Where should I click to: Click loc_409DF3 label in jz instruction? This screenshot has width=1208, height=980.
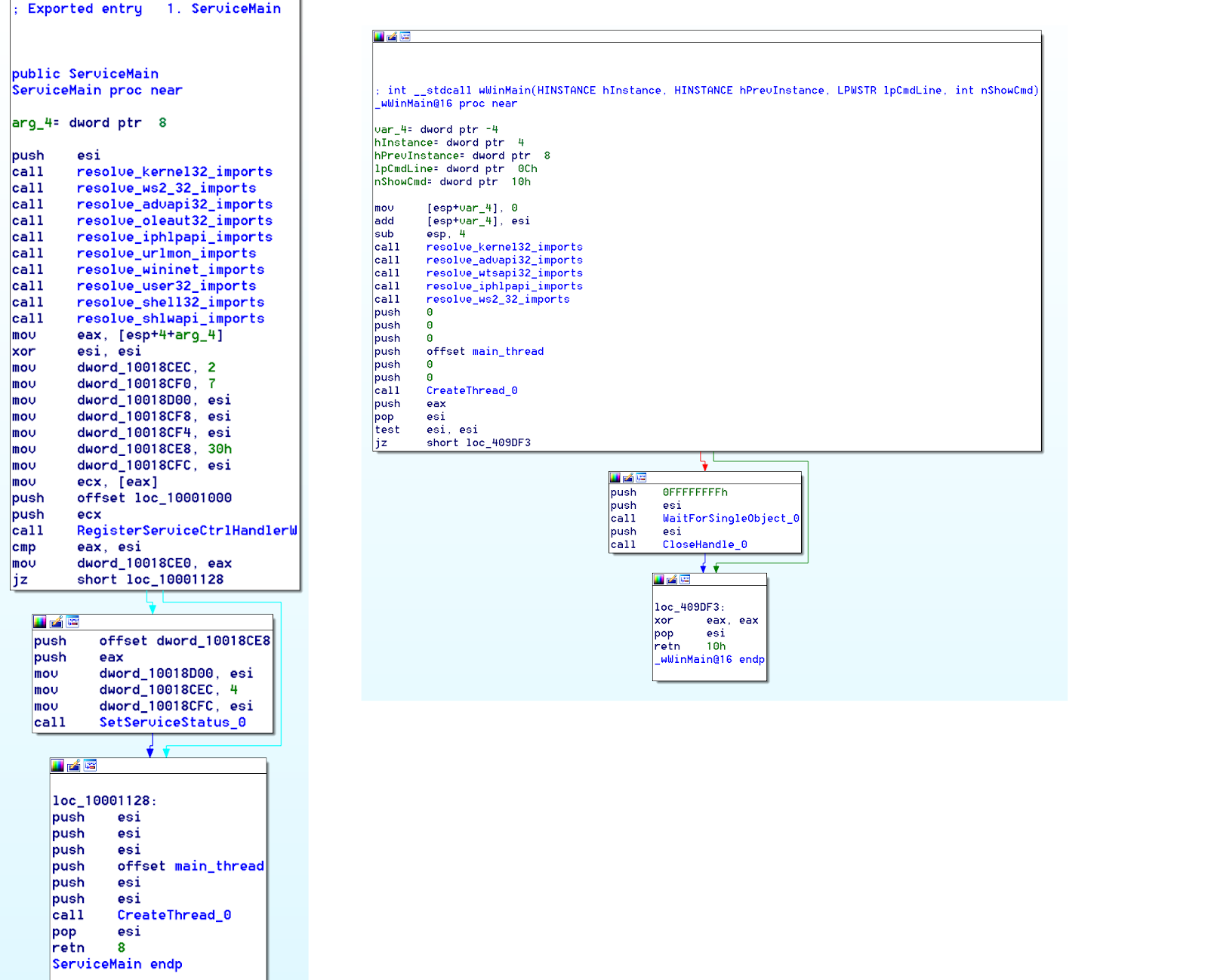(498, 442)
